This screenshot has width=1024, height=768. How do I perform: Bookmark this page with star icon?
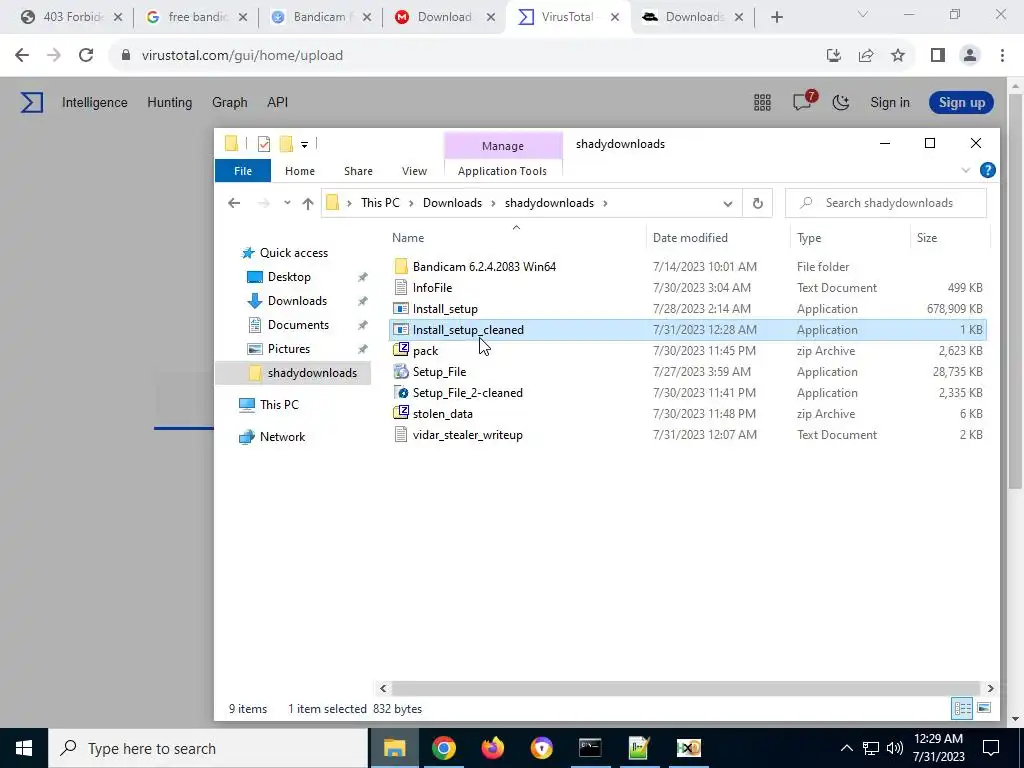pos(898,56)
